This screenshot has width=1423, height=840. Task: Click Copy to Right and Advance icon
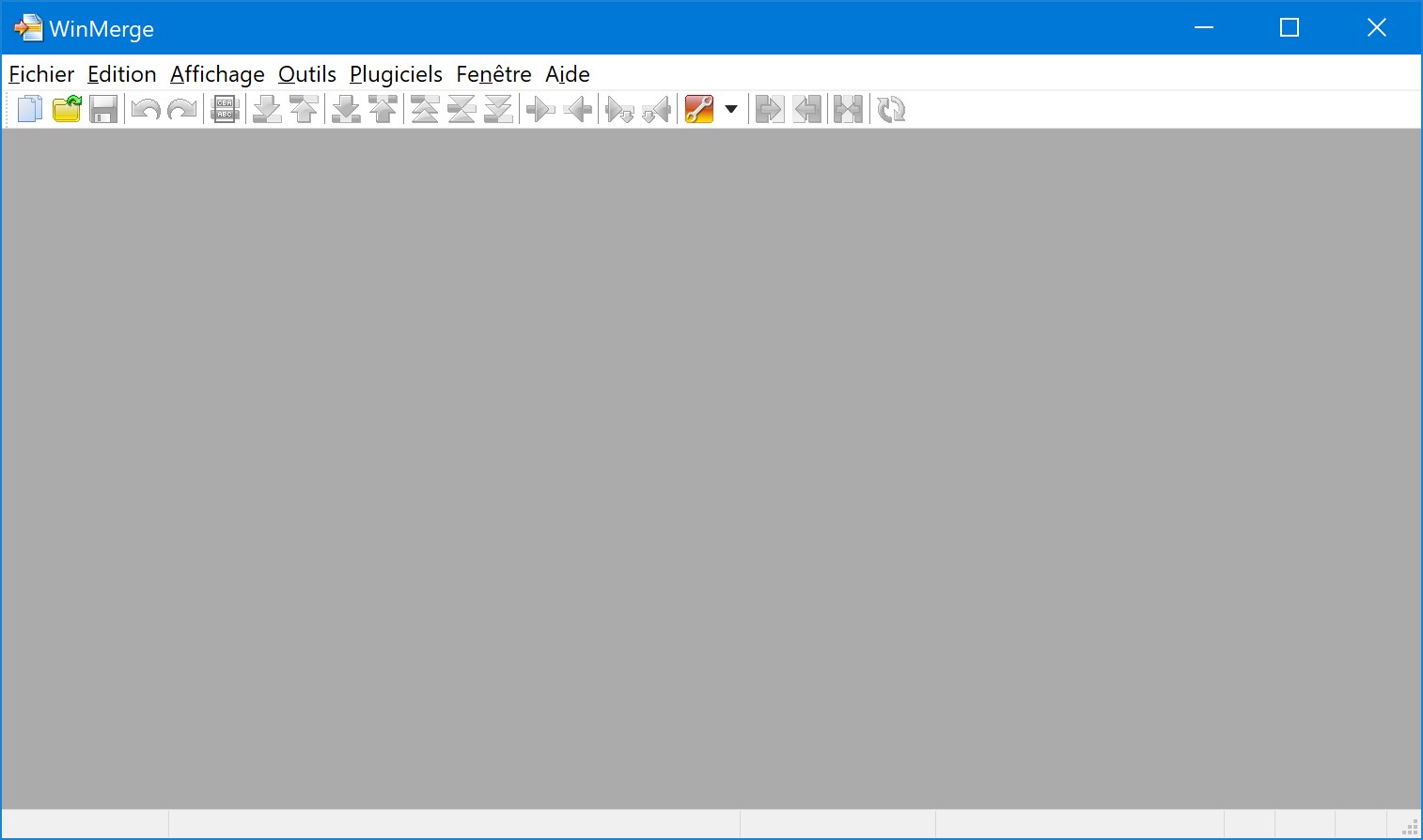(619, 109)
